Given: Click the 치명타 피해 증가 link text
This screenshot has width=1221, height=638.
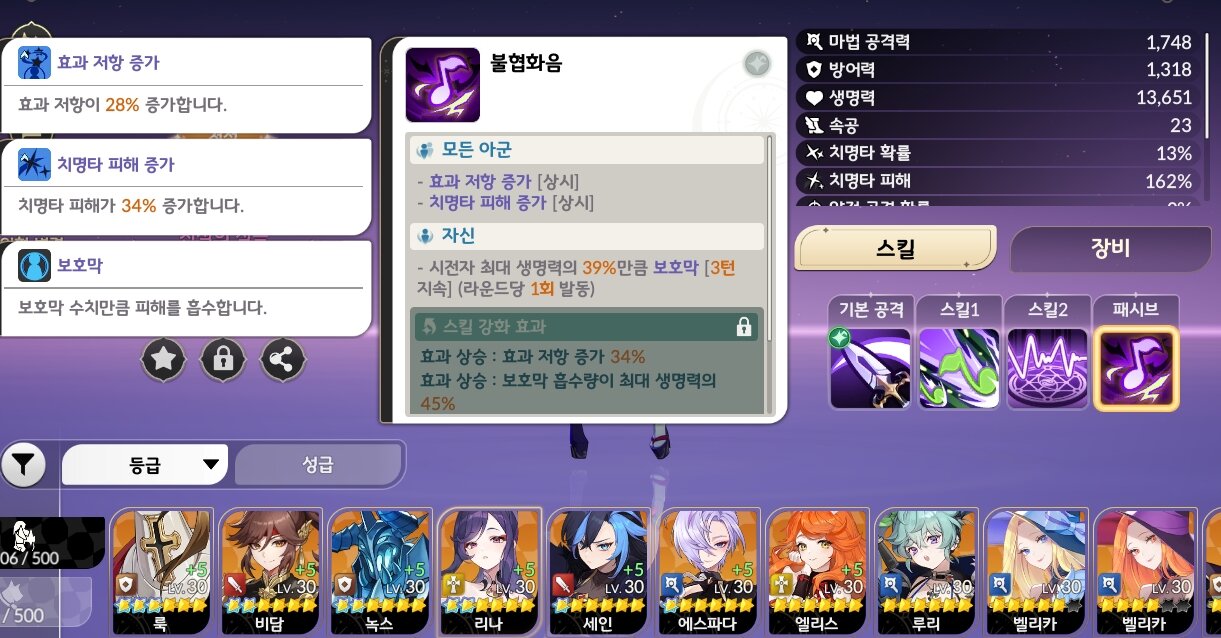Looking at the screenshot, I should tap(487, 202).
